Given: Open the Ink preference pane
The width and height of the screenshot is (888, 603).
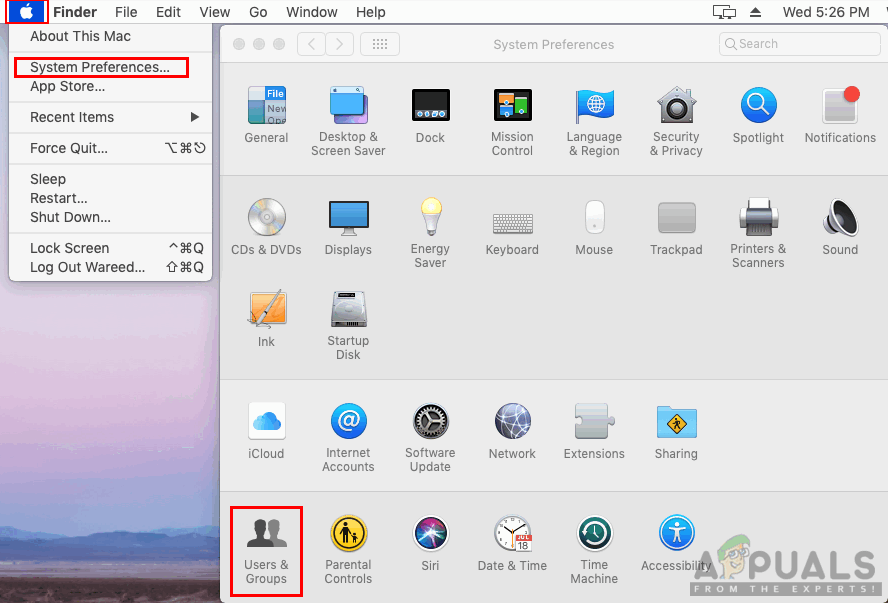Looking at the screenshot, I should pyautogui.click(x=266, y=319).
